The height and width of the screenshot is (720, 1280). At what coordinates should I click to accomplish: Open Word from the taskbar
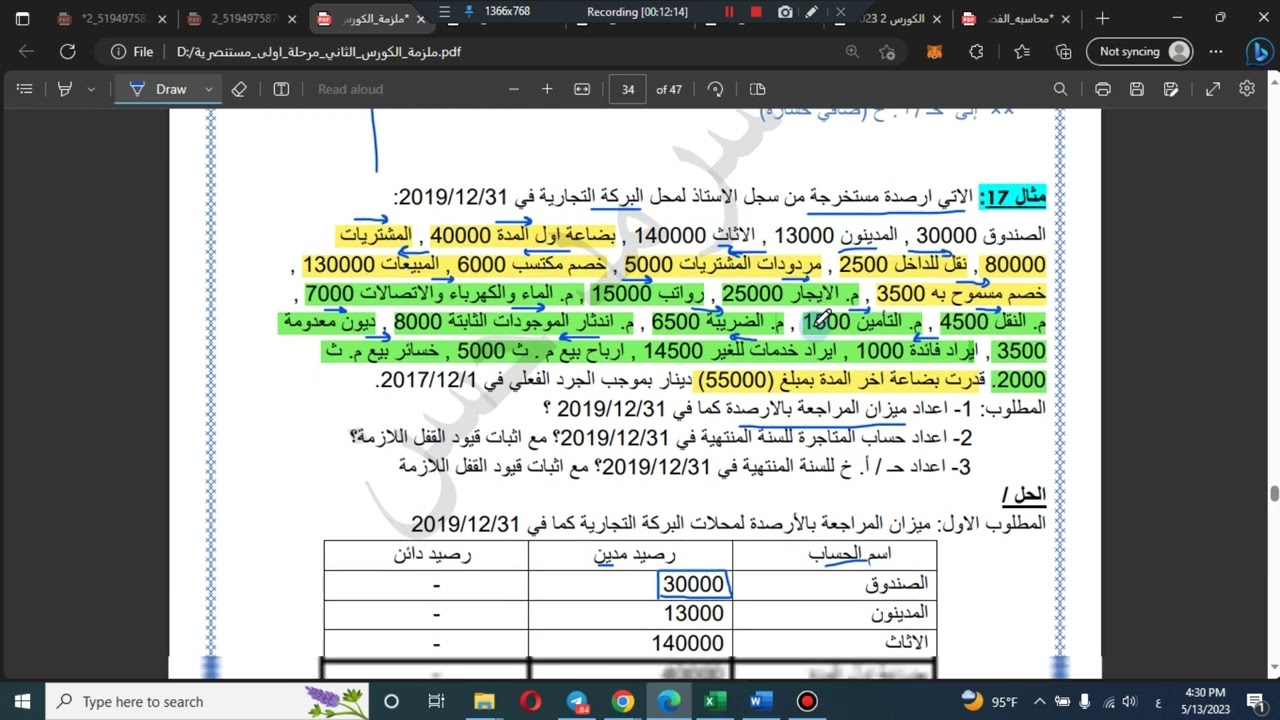761,701
